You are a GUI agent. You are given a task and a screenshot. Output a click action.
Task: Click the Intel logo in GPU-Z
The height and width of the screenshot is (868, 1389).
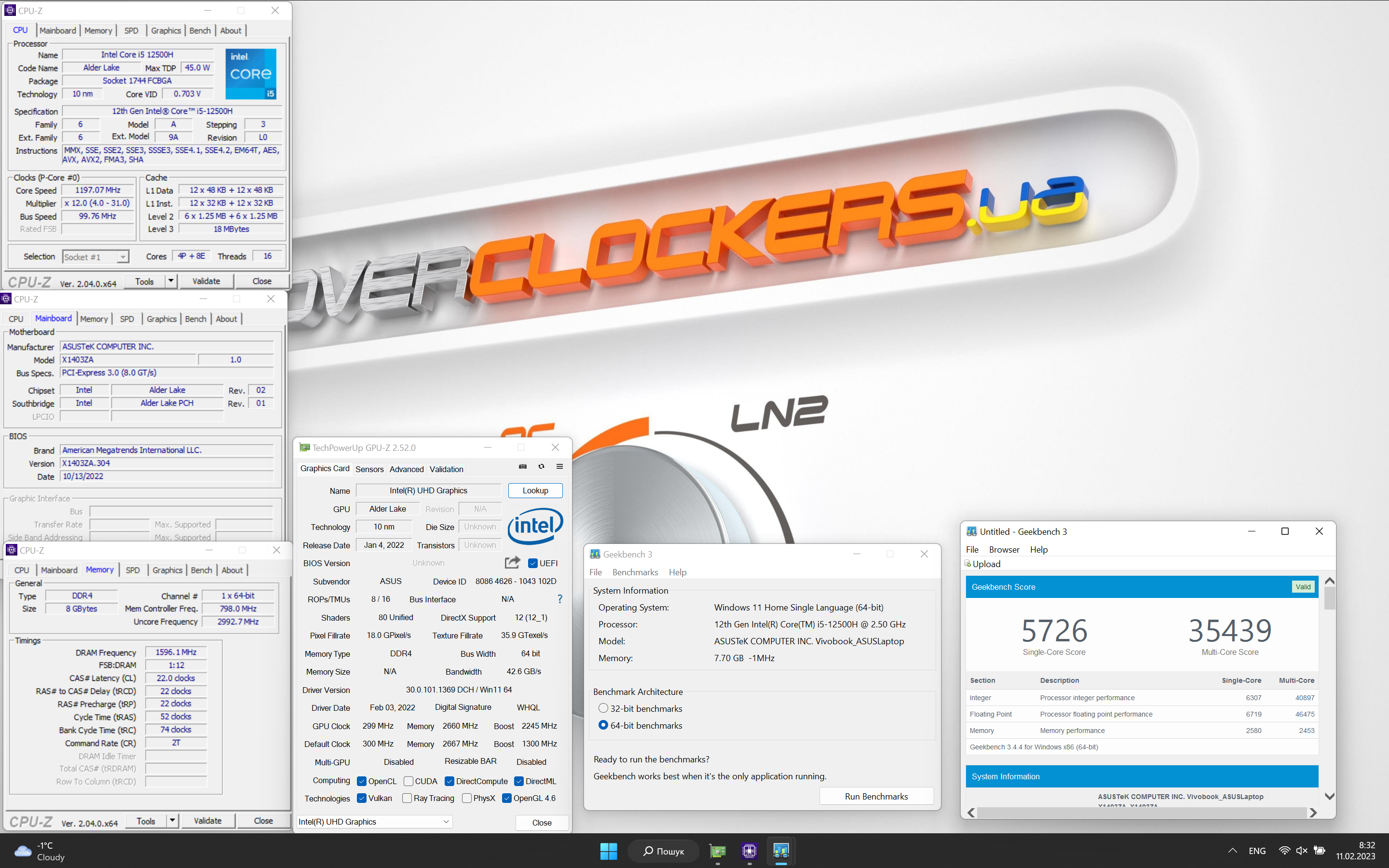pos(535,525)
